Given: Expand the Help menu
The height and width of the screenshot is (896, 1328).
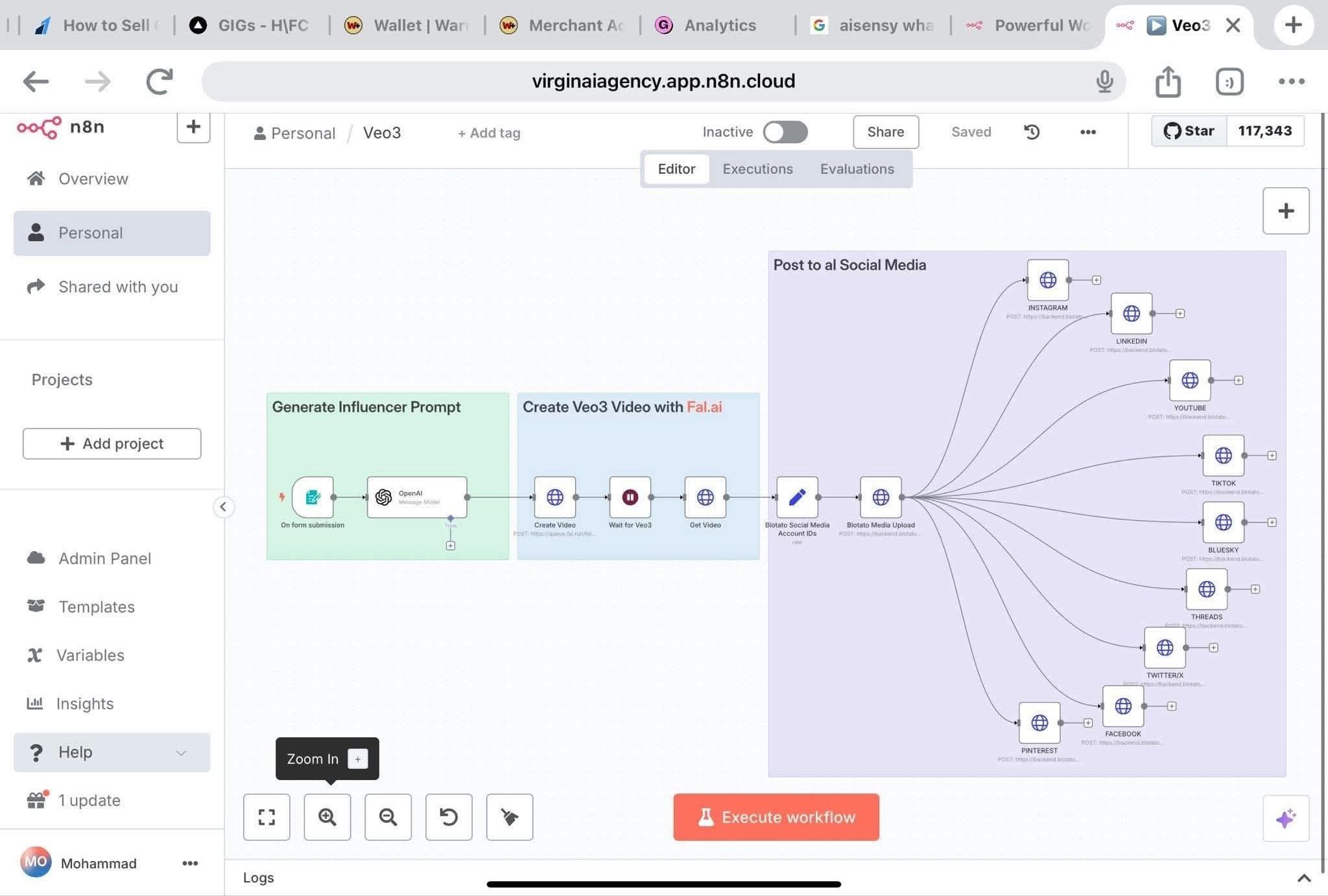Looking at the screenshot, I should click(112, 752).
